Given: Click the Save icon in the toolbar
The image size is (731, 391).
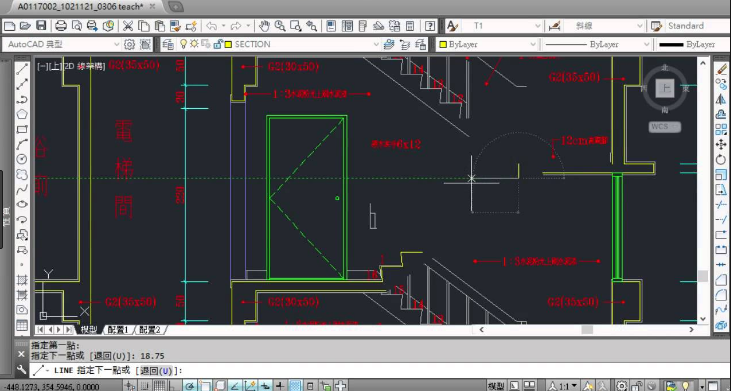Looking at the screenshot, I should point(41,26).
